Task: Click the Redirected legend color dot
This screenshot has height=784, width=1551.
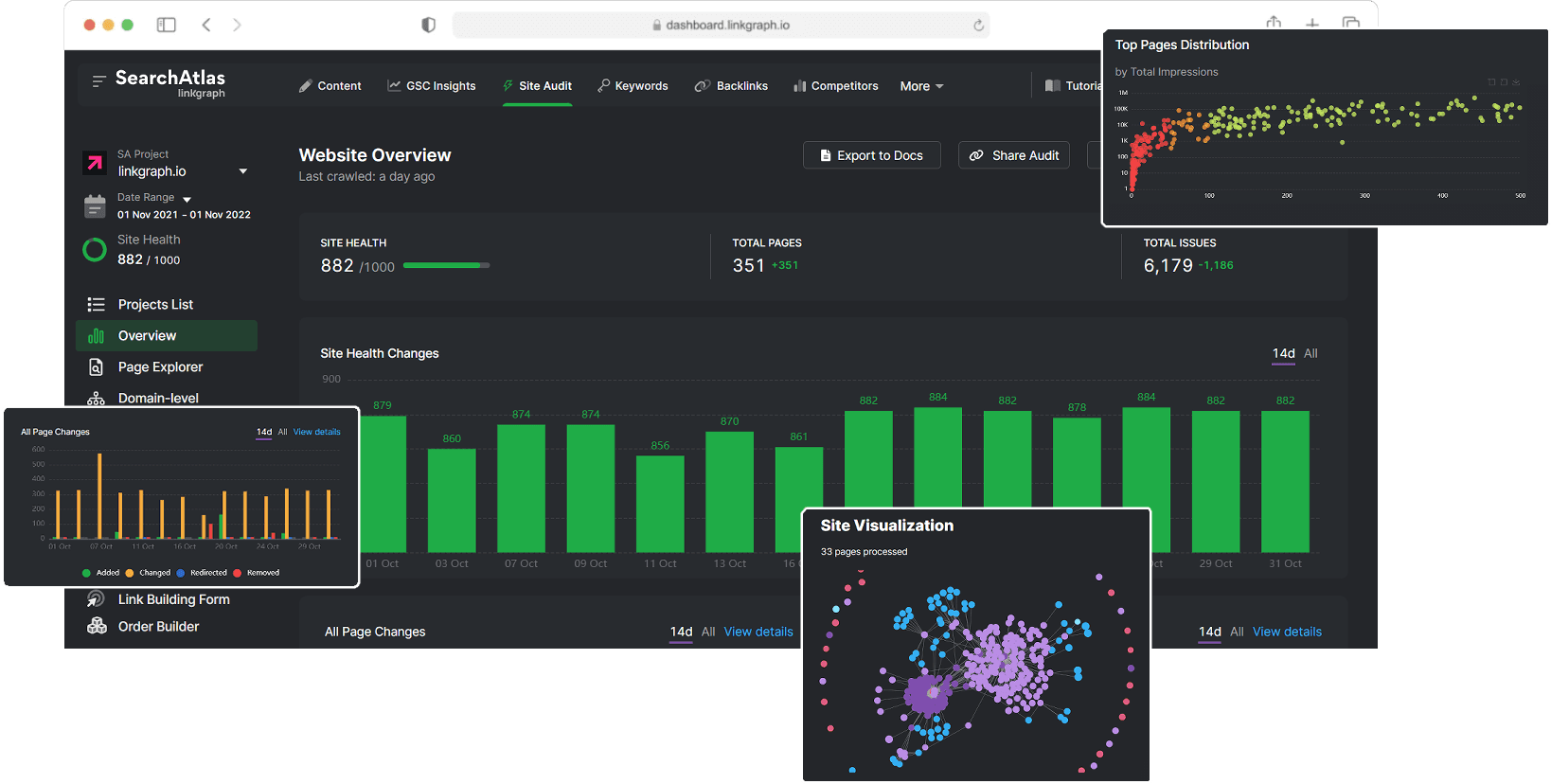Action: coord(181,573)
